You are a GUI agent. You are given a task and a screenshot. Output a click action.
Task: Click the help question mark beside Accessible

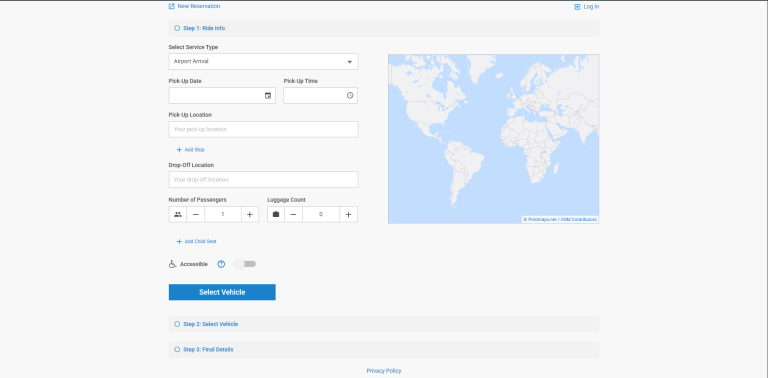[221, 264]
